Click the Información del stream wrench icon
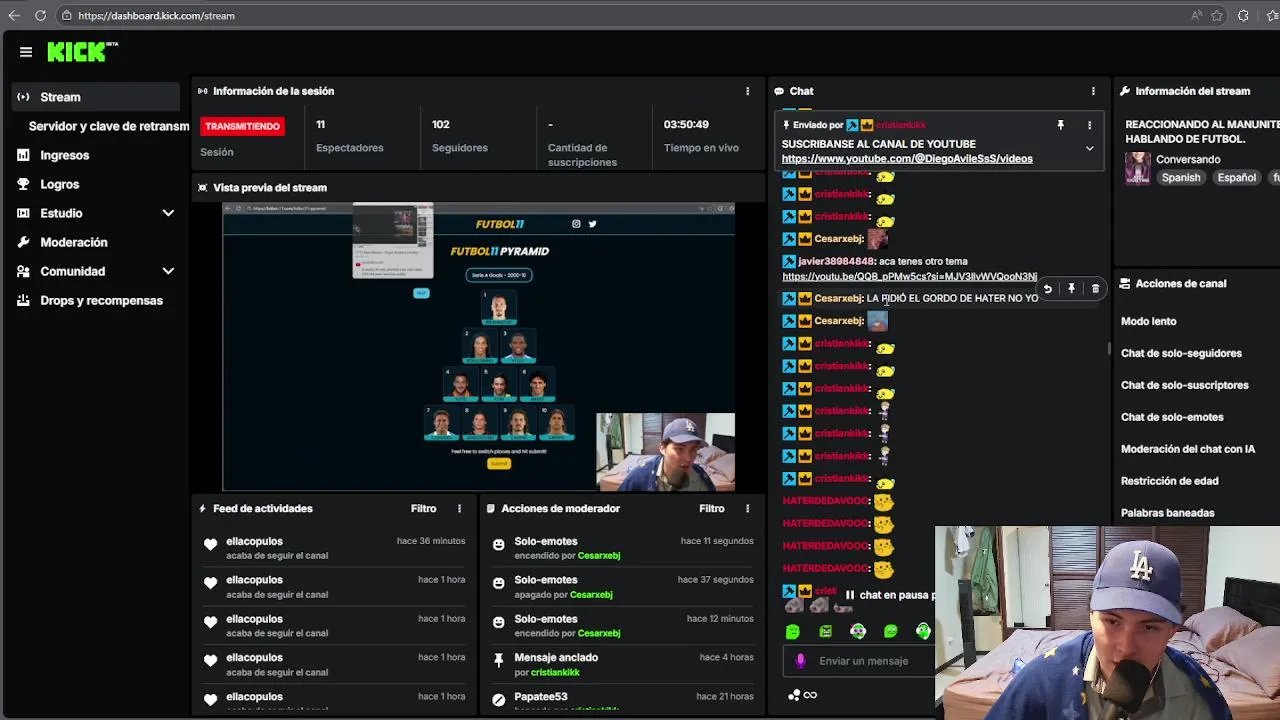The image size is (1280, 720). tap(1125, 91)
